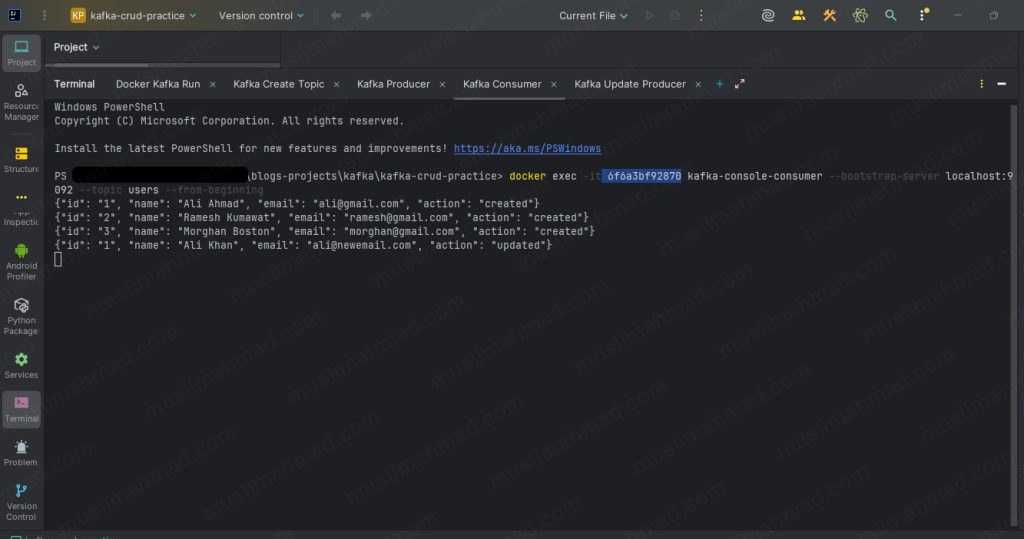Hide the terminal tool window
Viewport: 1024px width, 539px height.
tap(1002, 84)
